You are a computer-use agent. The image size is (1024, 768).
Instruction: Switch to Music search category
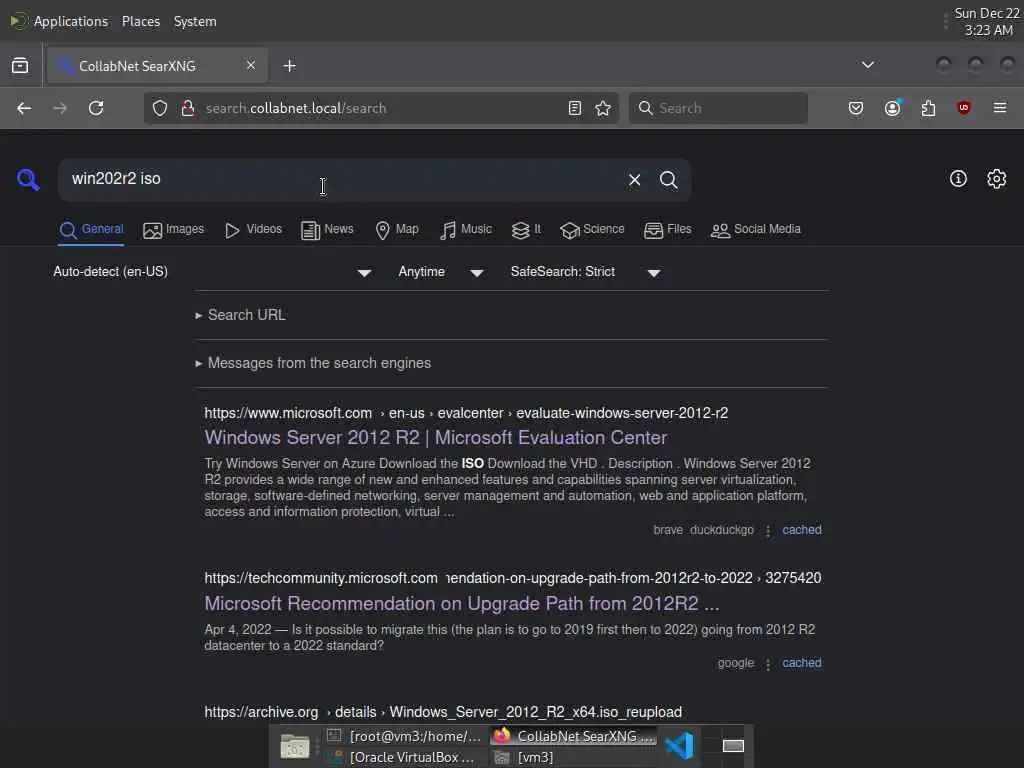[466, 230]
